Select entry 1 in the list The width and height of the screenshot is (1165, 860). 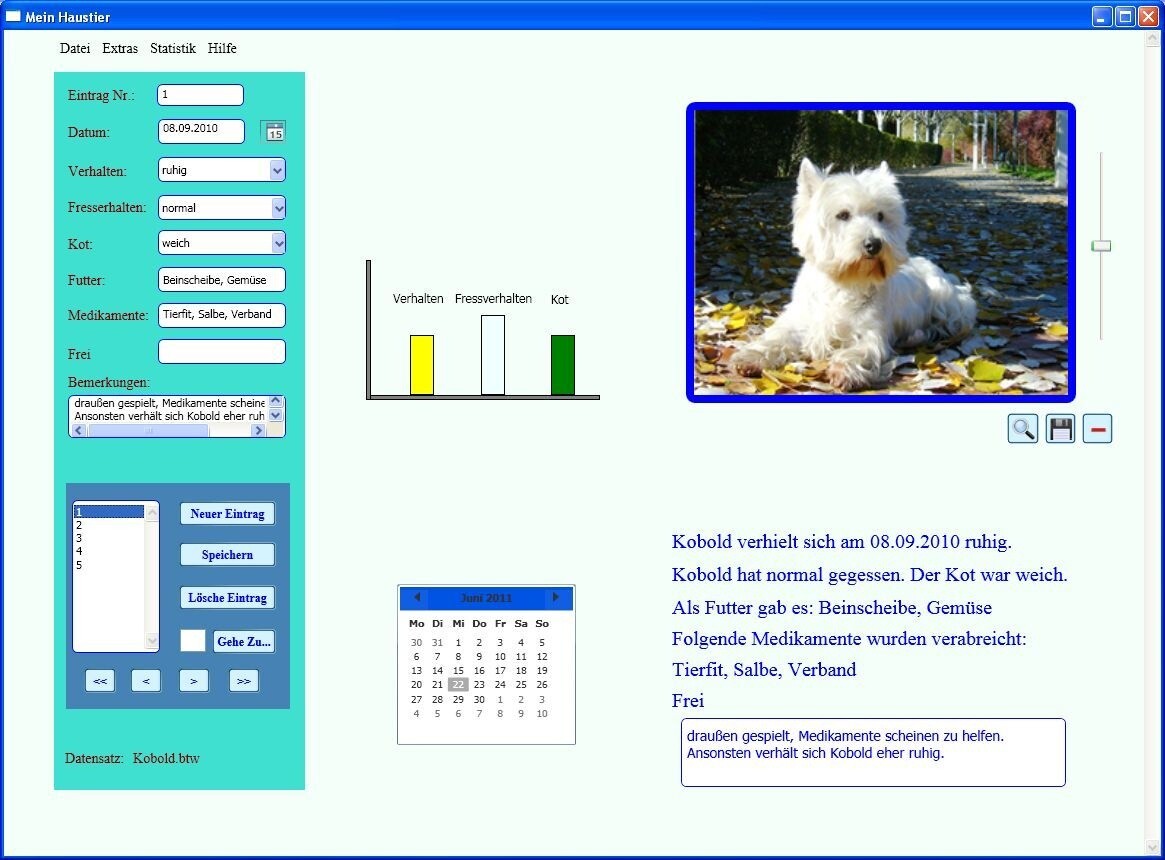pyautogui.click(x=109, y=512)
